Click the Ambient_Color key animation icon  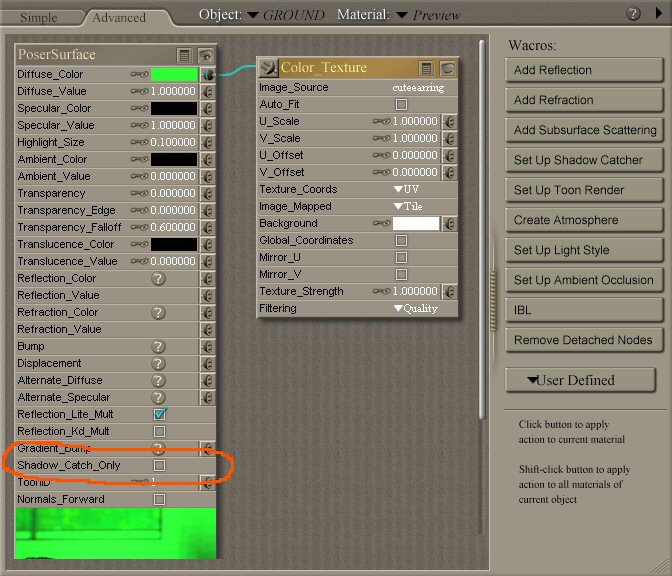139,159
